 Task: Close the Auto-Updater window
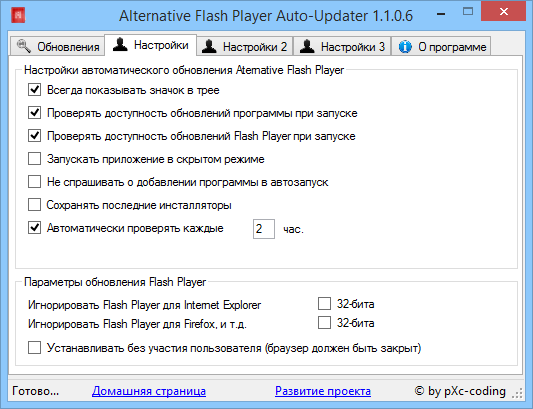[x=504, y=12]
